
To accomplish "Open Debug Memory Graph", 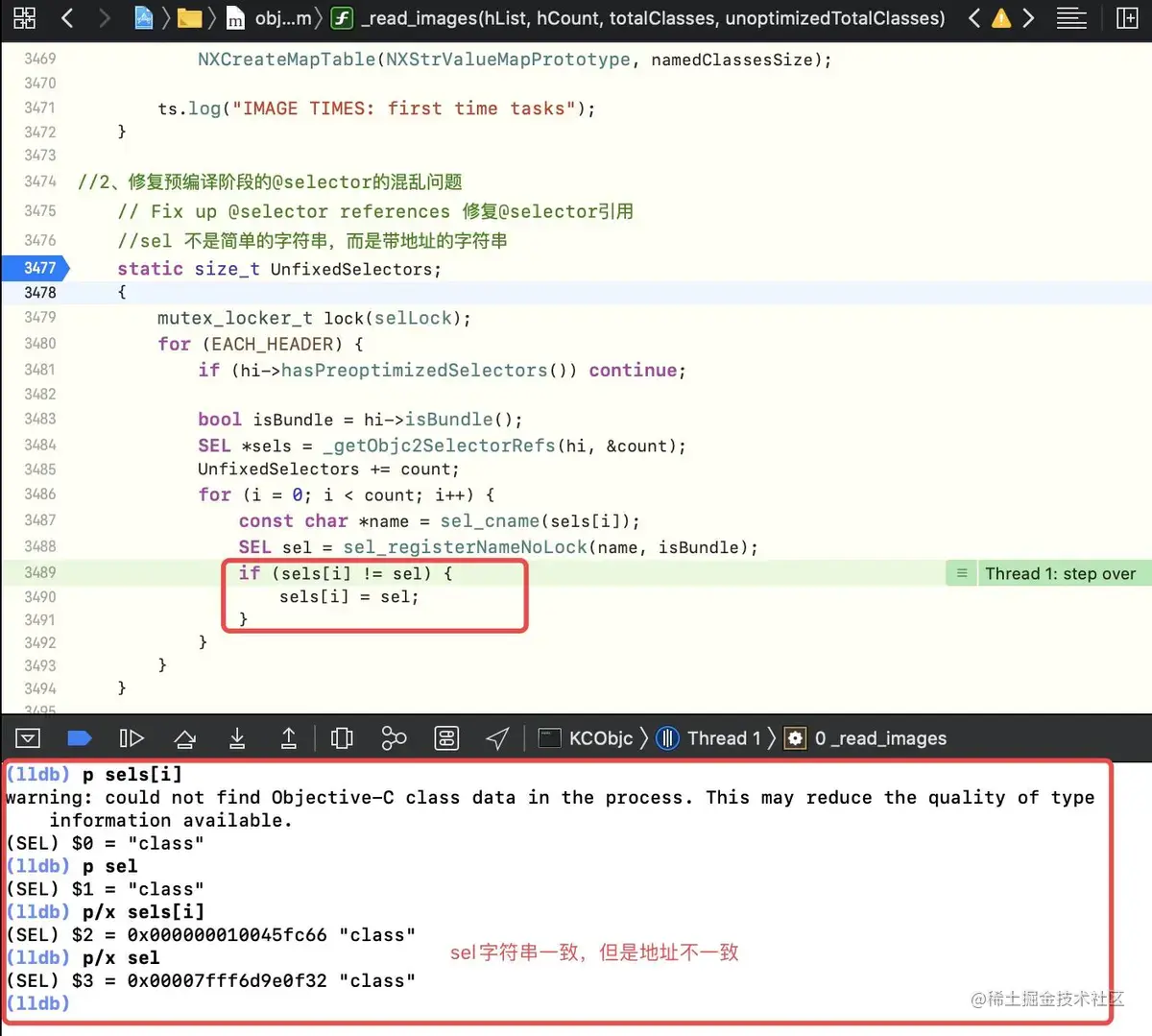I will tap(394, 738).
